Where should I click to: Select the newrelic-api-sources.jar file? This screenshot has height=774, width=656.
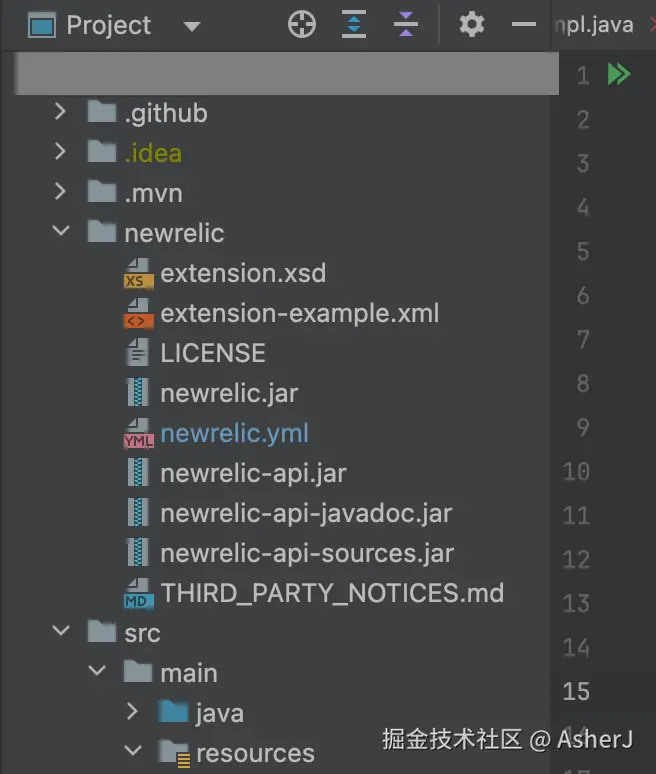pyautogui.click(x=307, y=554)
